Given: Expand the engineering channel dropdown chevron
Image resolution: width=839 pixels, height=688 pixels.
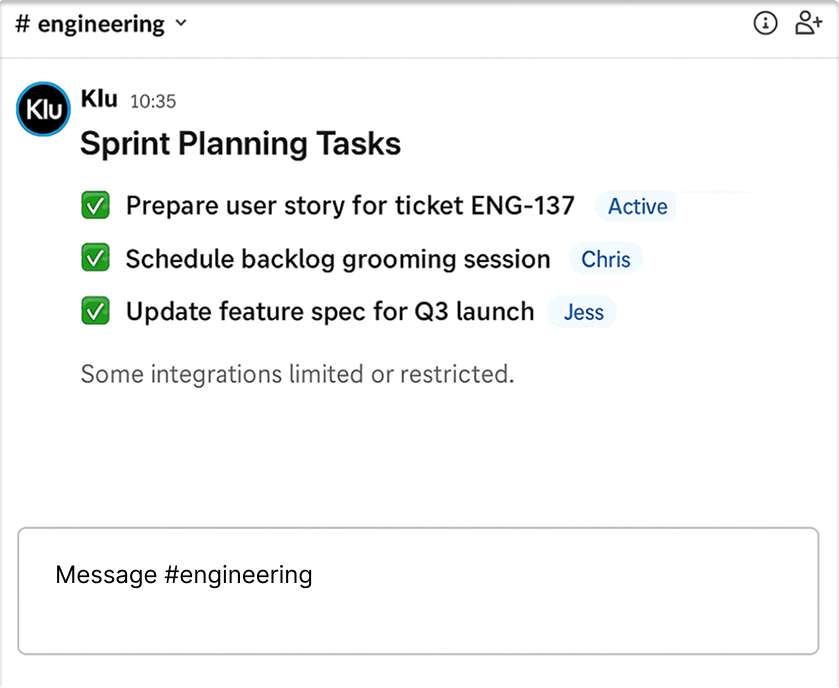Looking at the screenshot, I should tap(181, 23).
